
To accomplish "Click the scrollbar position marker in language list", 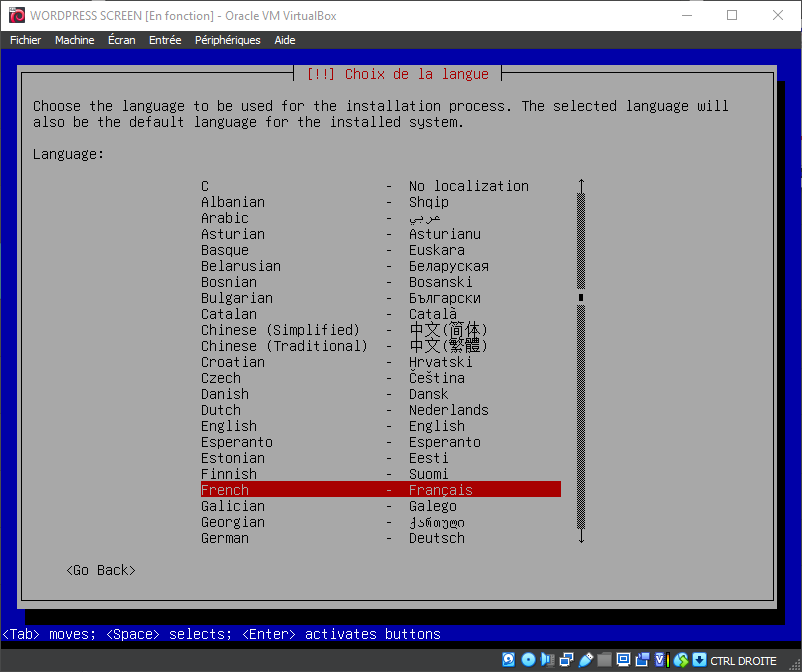I will pyautogui.click(x=581, y=297).
